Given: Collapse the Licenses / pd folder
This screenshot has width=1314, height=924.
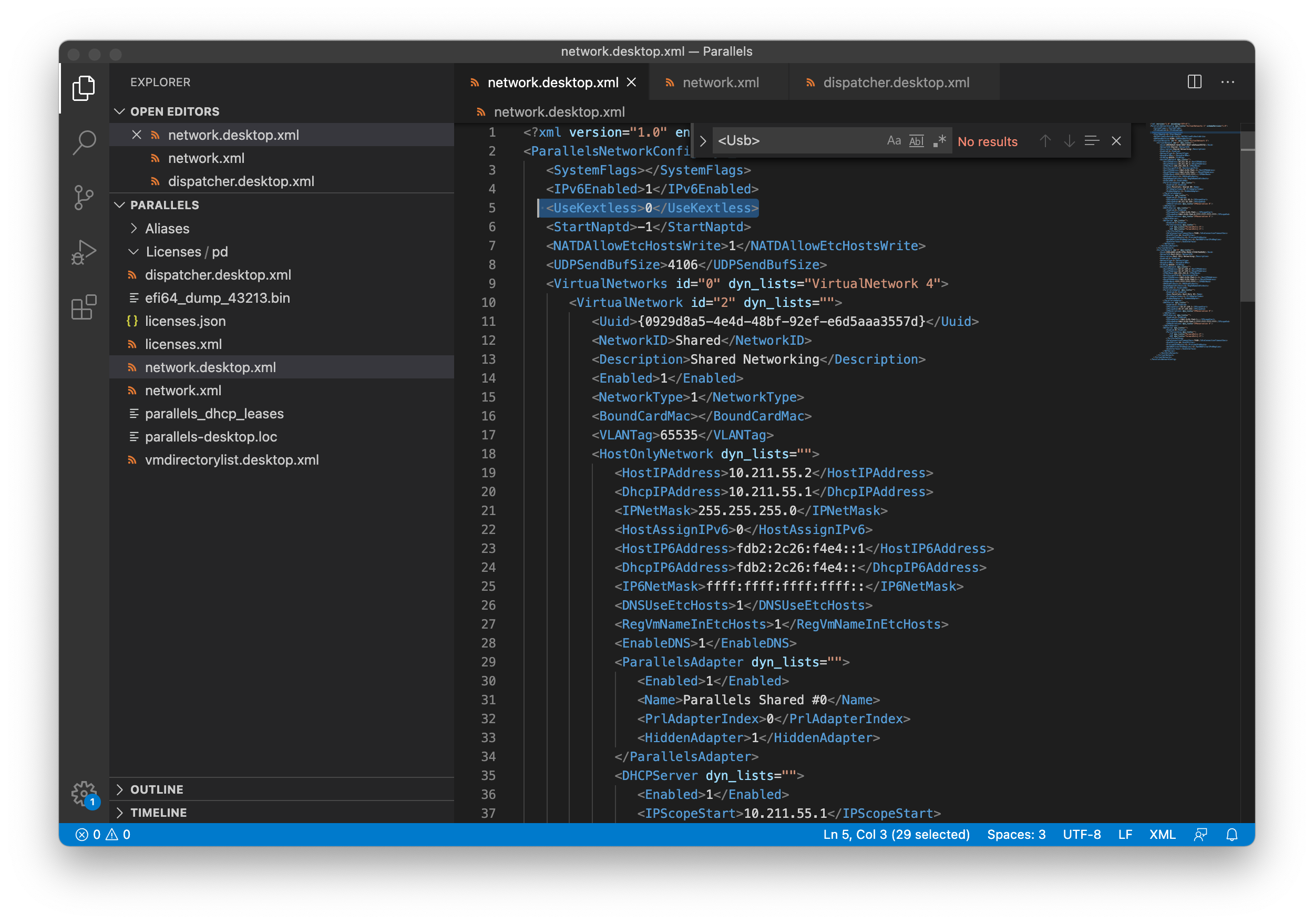Looking at the screenshot, I should (281, 252).
